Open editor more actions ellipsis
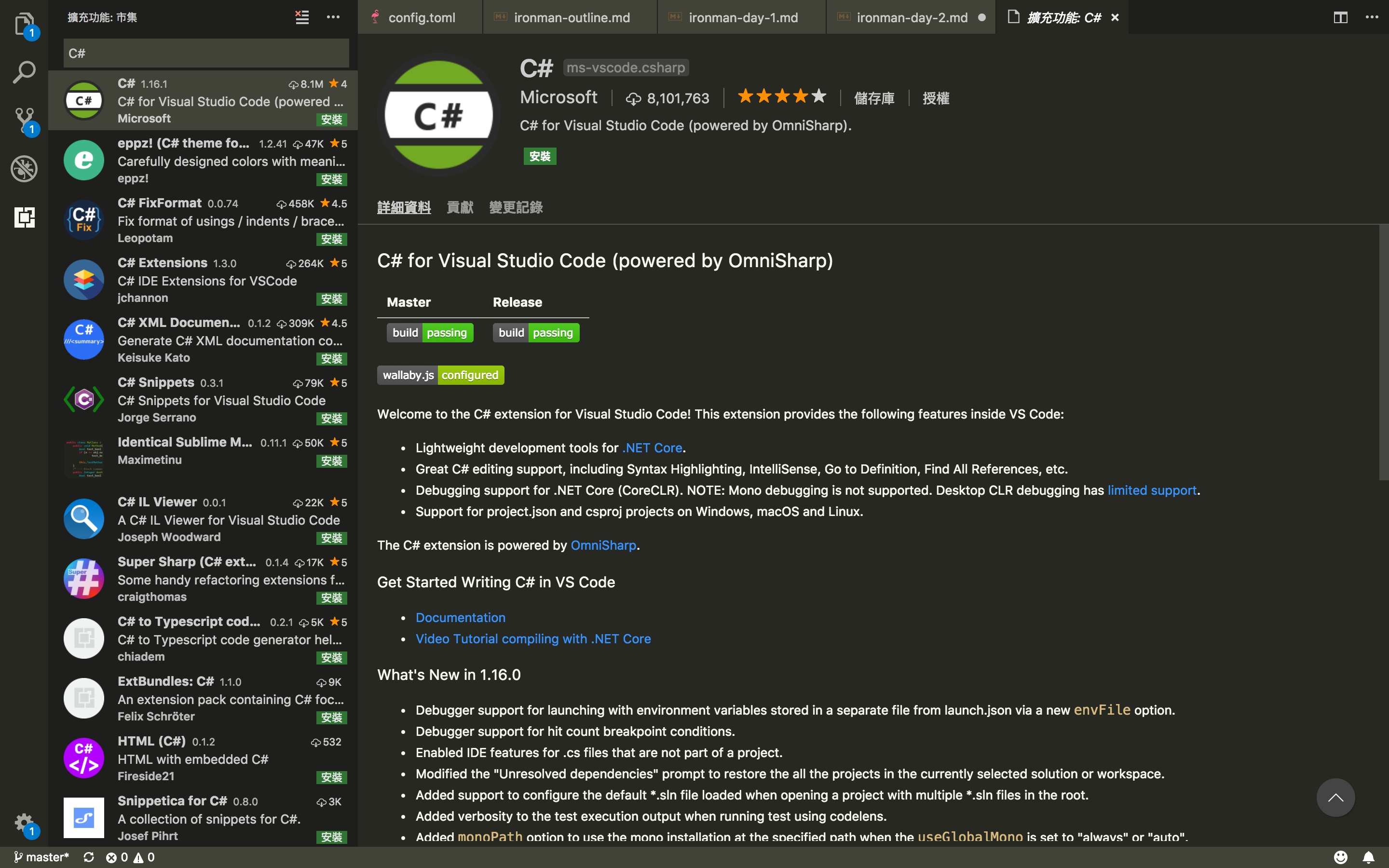 pyautogui.click(x=1372, y=17)
